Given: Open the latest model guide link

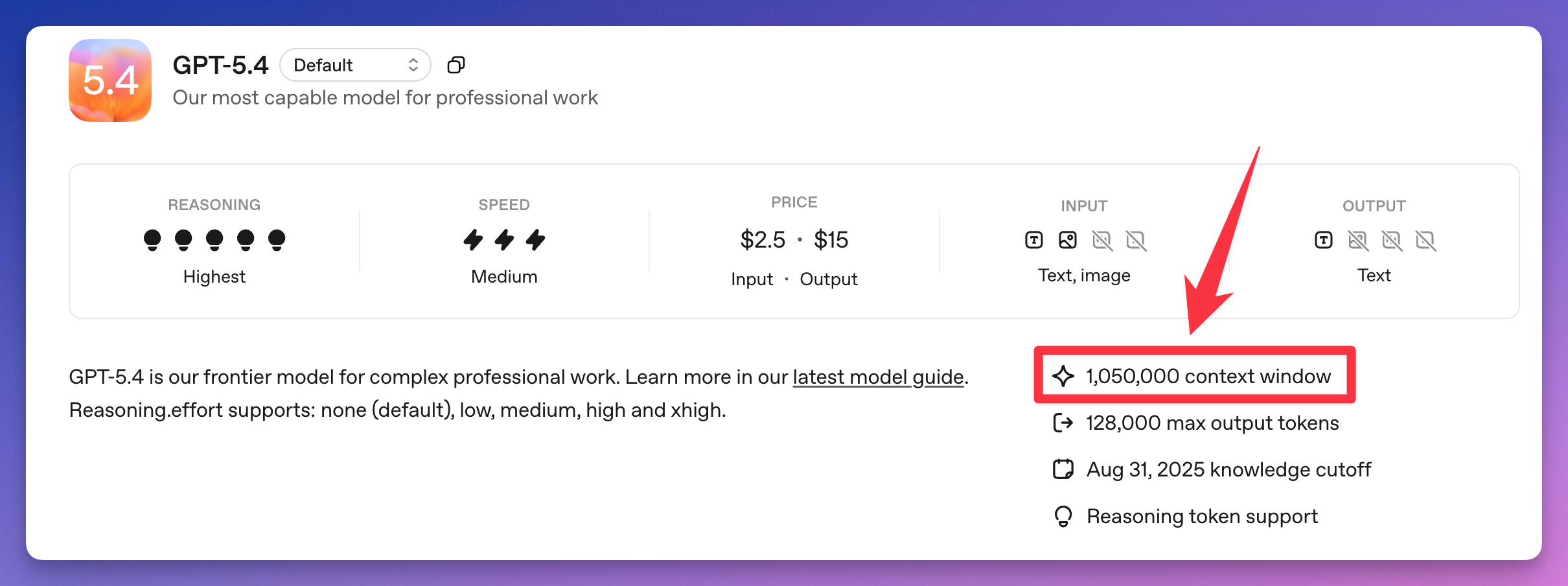Looking at the screenshot, I should point(878,377).
